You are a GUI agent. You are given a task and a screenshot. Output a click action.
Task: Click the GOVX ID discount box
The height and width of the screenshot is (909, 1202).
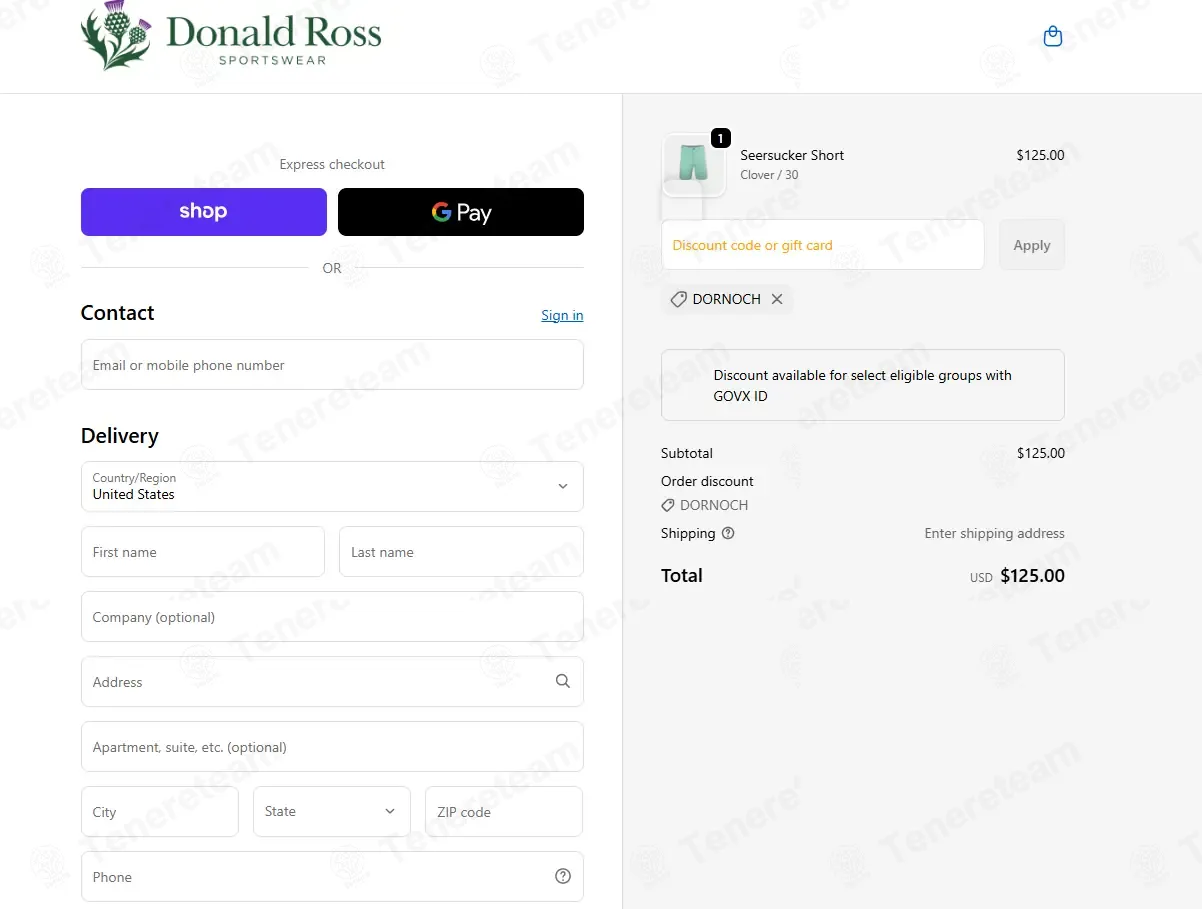click(863, 385)
